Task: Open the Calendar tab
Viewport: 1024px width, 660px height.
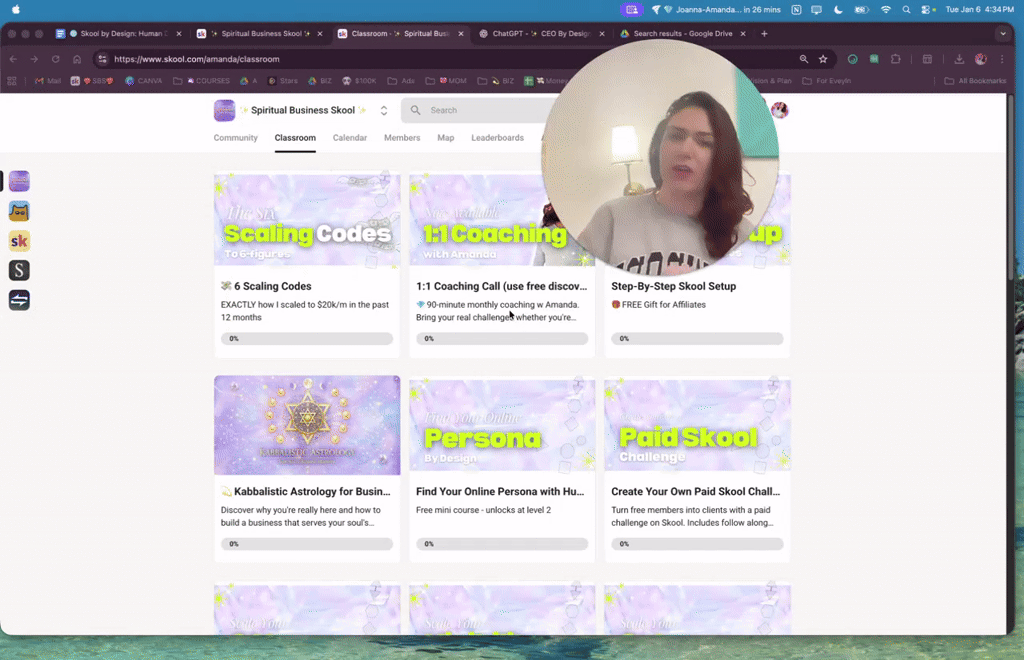Action: pos(350,138)
